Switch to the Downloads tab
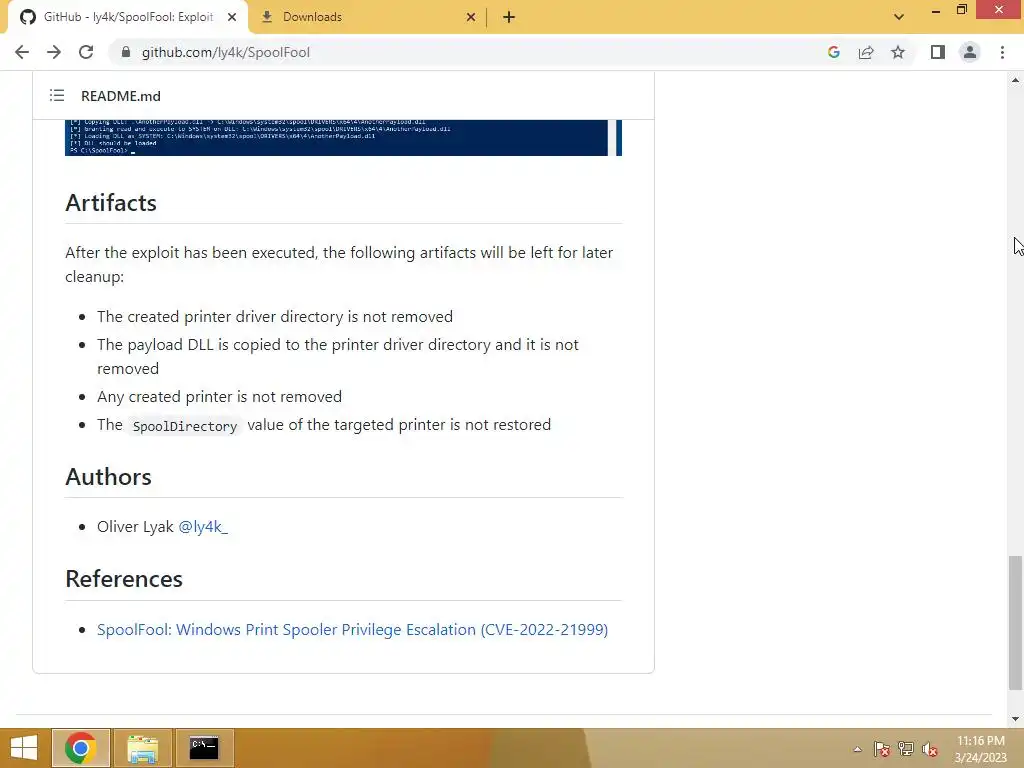The height and width of the screenshot is (768, 1024). (368, 17)
